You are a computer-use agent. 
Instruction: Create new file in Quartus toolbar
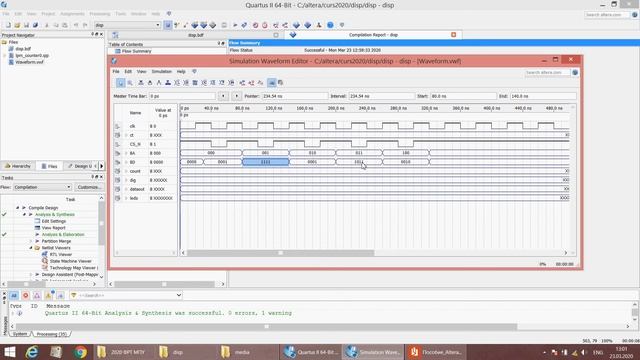(8, 25)
